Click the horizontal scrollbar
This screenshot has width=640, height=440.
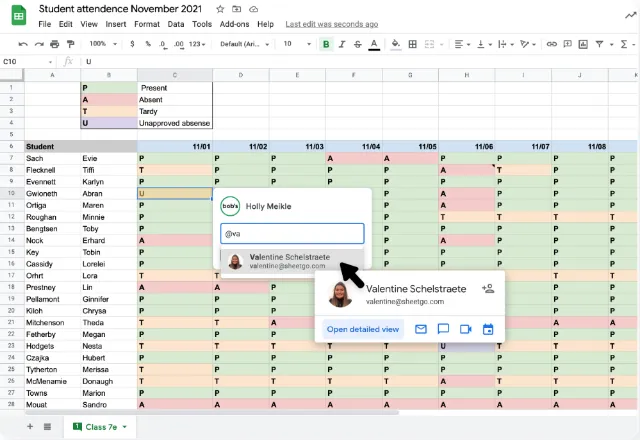point(212,412)
